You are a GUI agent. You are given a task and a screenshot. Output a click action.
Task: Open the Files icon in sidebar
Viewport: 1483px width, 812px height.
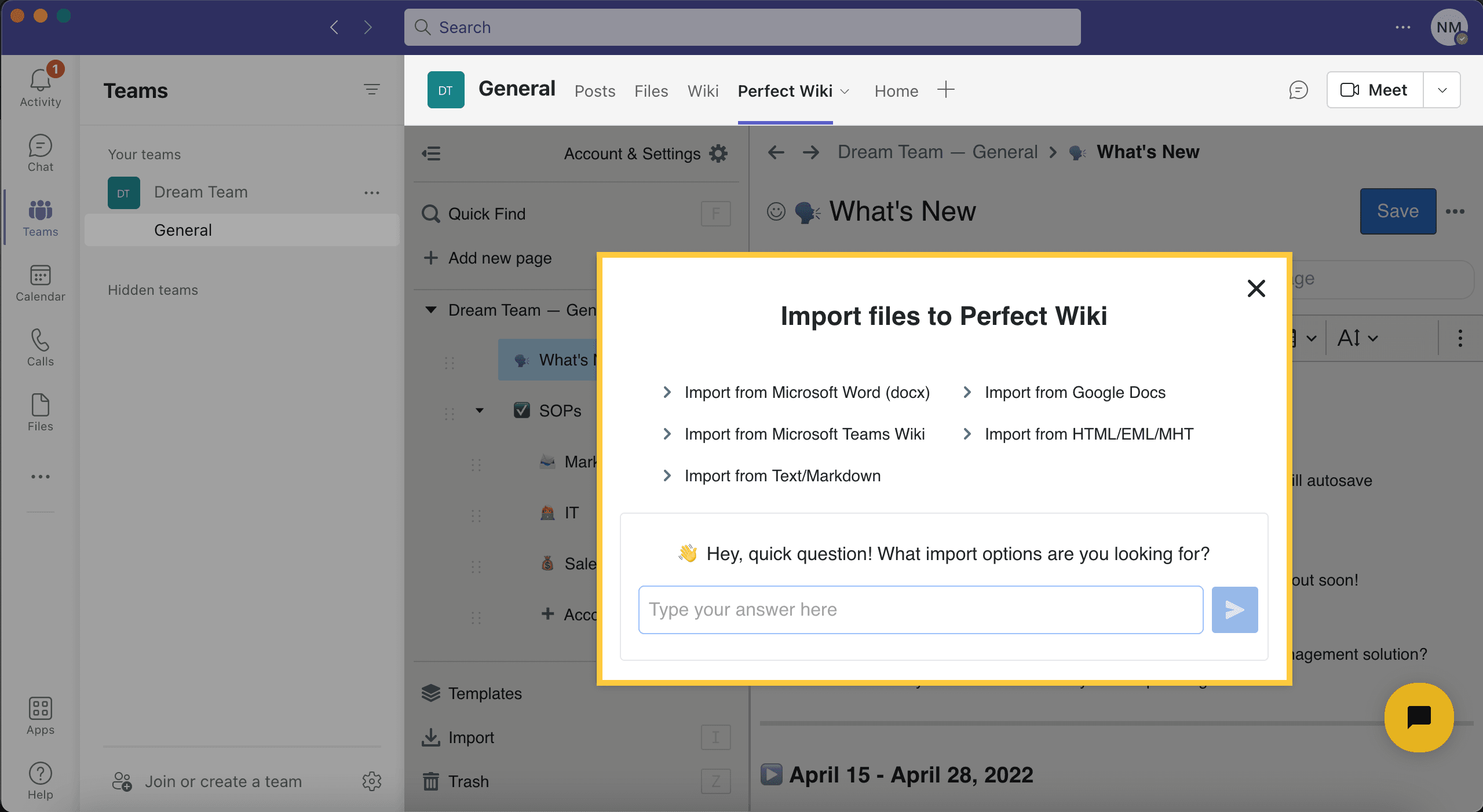click(x=40, y=412)
